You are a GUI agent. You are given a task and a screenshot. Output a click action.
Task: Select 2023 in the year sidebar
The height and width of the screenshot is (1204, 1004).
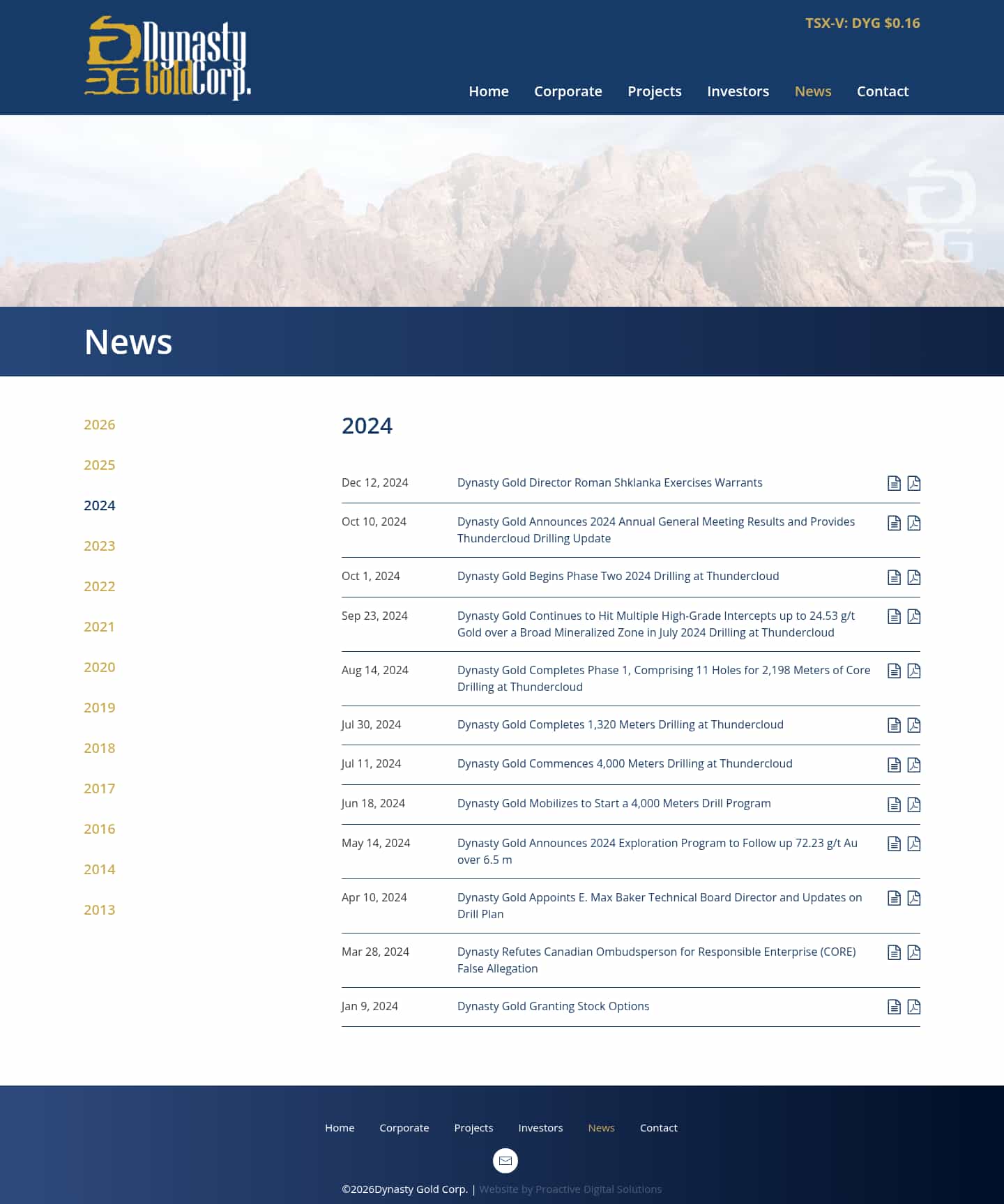point(100,546)
